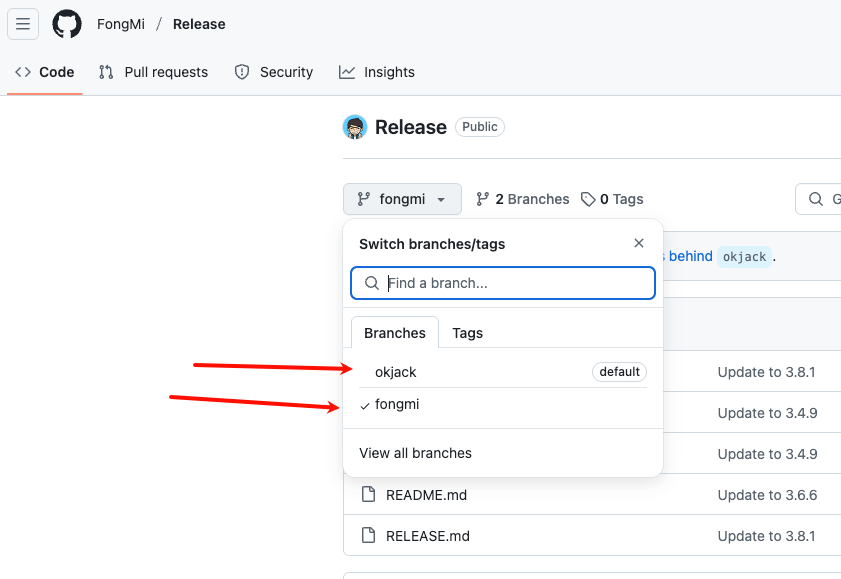Screen dimensions: 841x579
Task: Switch to the Branches tab
Action: coord(394,333)
